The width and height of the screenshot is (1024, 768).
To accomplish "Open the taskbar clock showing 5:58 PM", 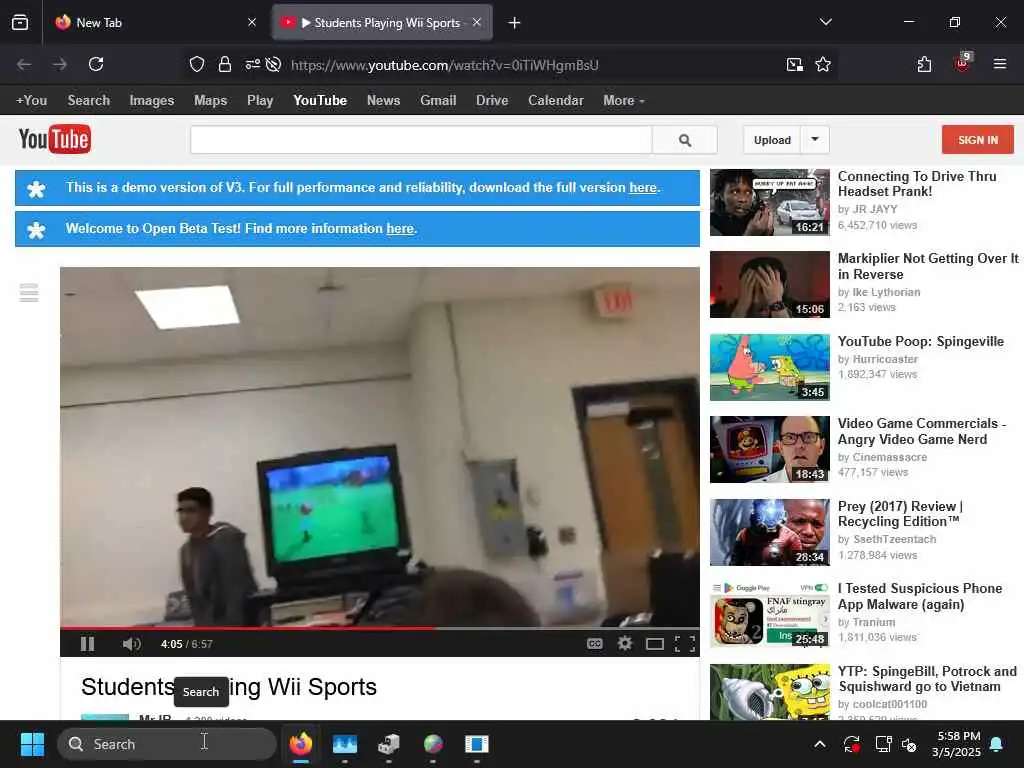I will 956,744.
